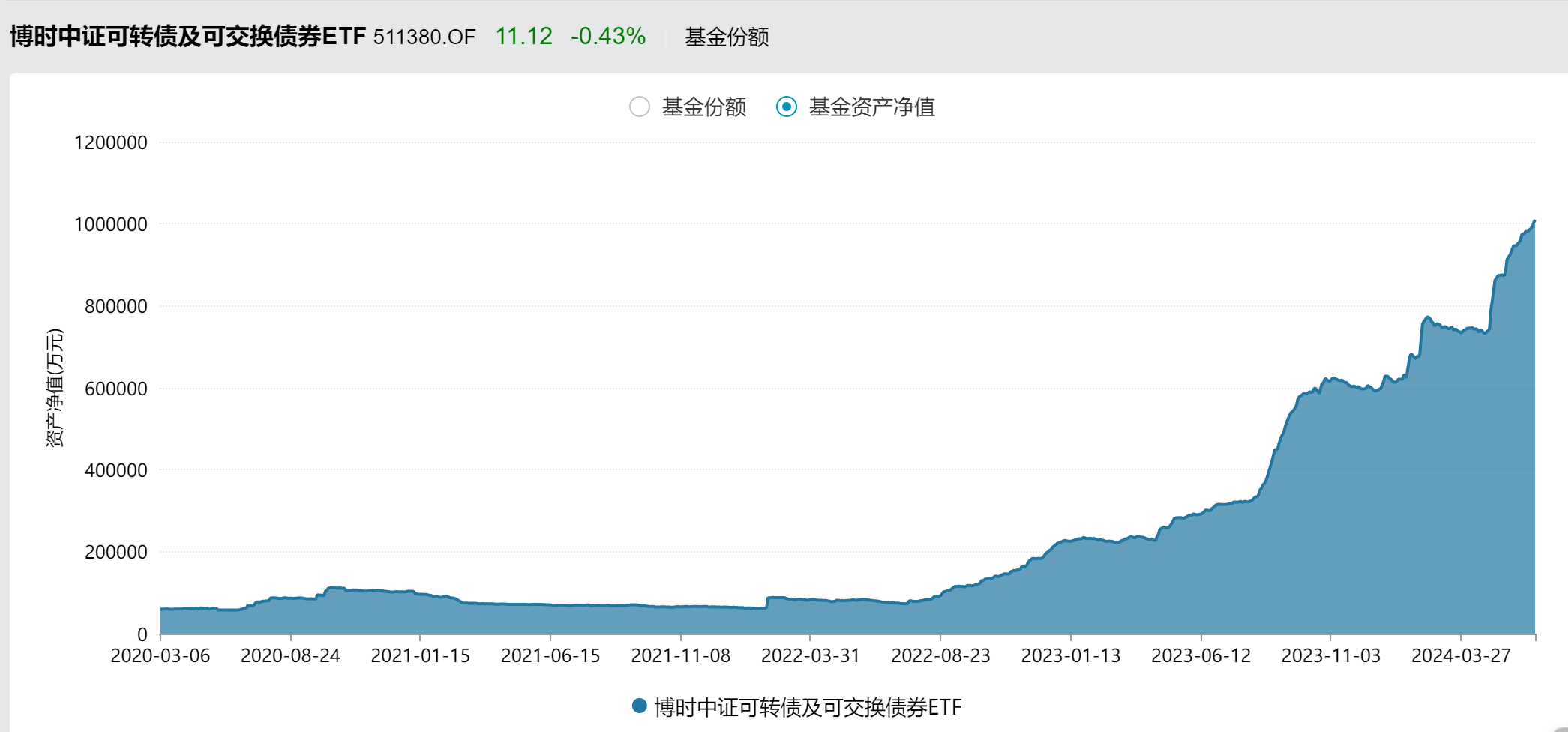
Task: Click y-axis label 1200000
Action: [111, 142]
